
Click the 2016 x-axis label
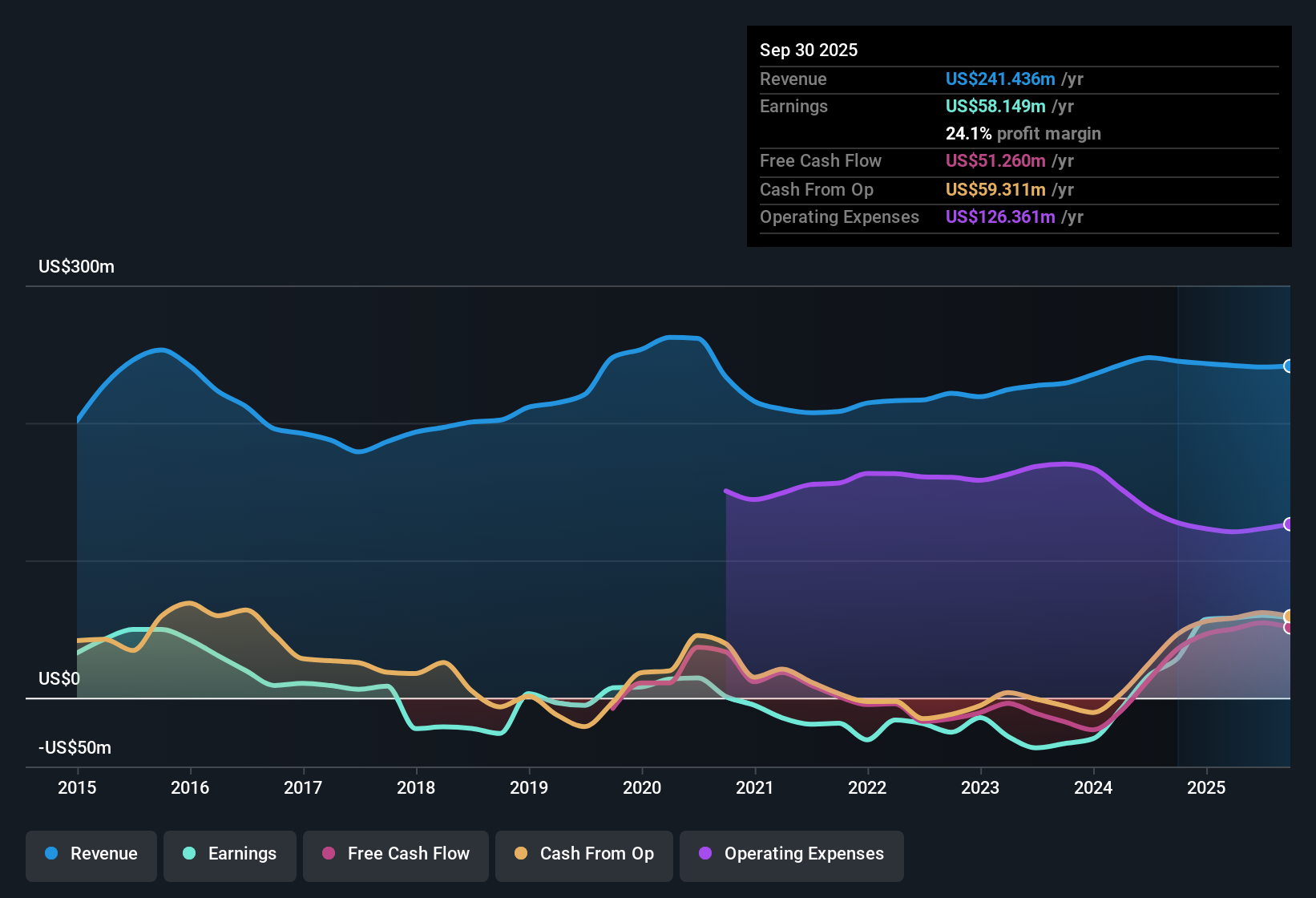tap(190, 787)
